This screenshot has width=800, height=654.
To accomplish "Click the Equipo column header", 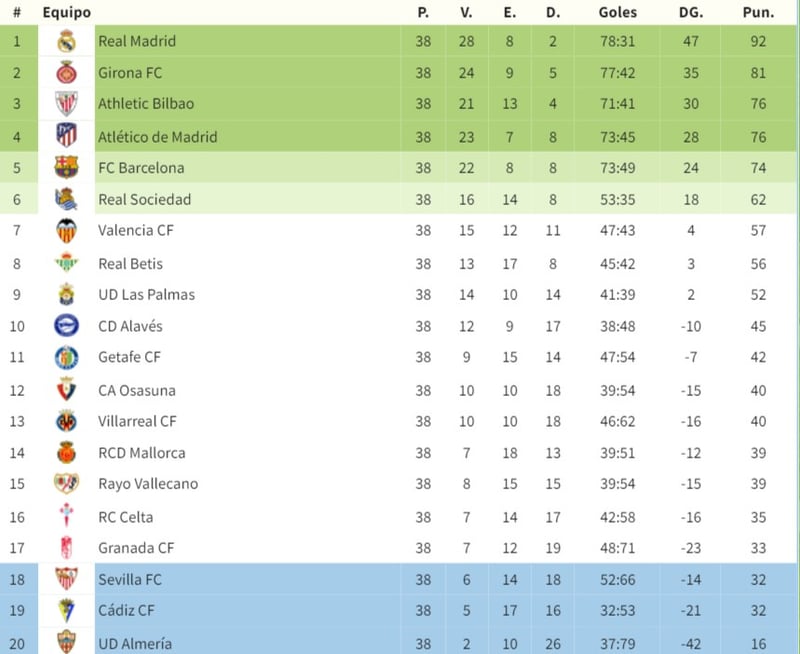I will tap(67, 13).
